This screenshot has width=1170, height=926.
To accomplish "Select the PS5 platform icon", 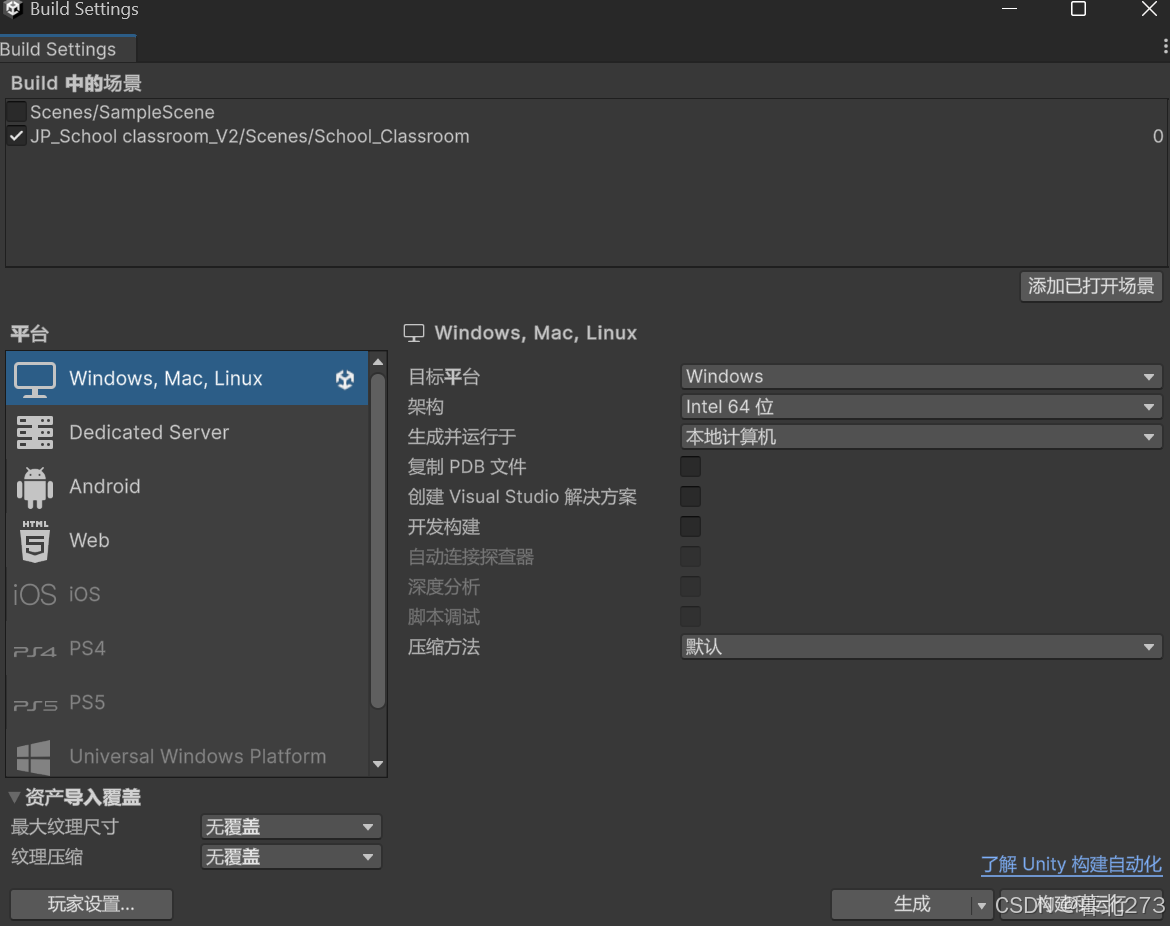I will pos(34,702).
